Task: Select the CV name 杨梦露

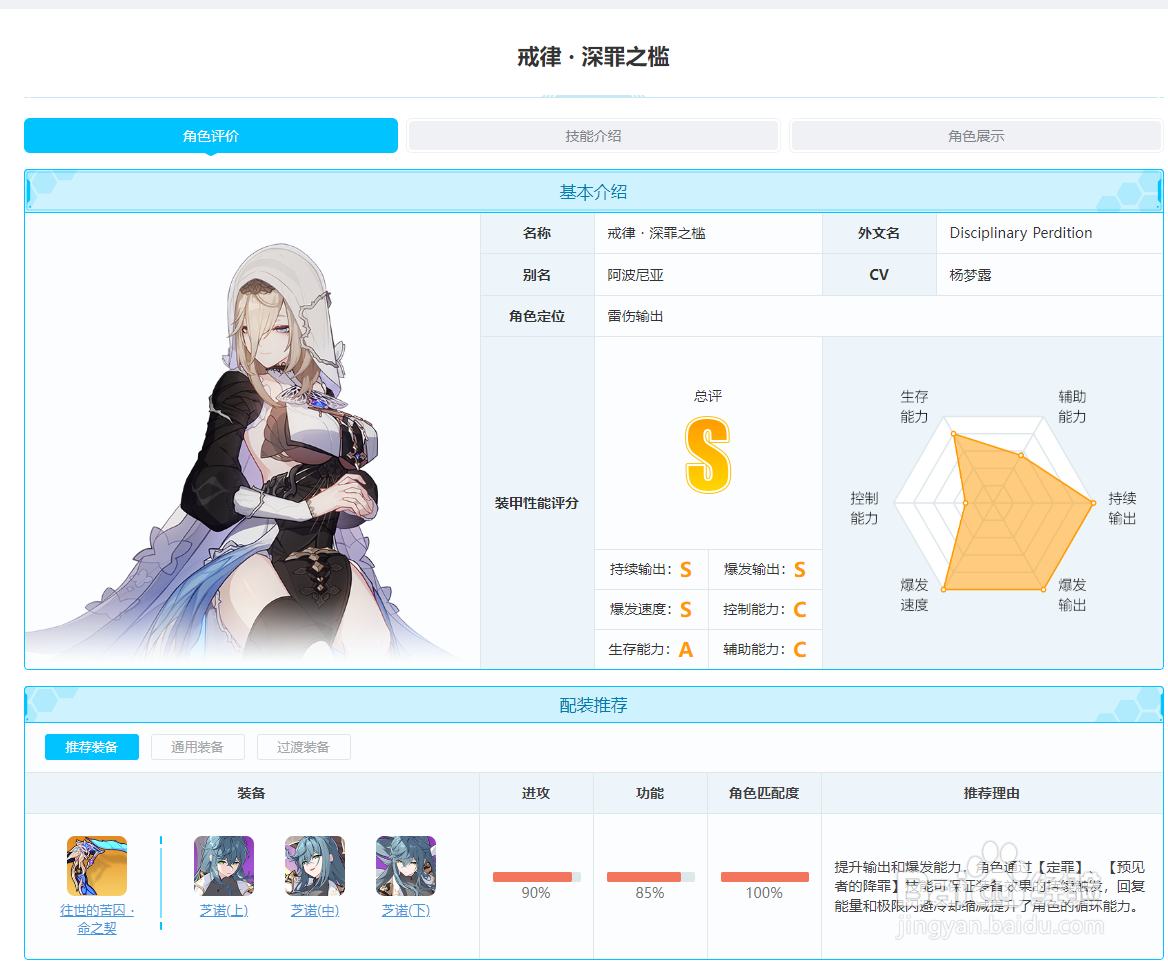Action: pyautogui.click(x=970, y=275)
